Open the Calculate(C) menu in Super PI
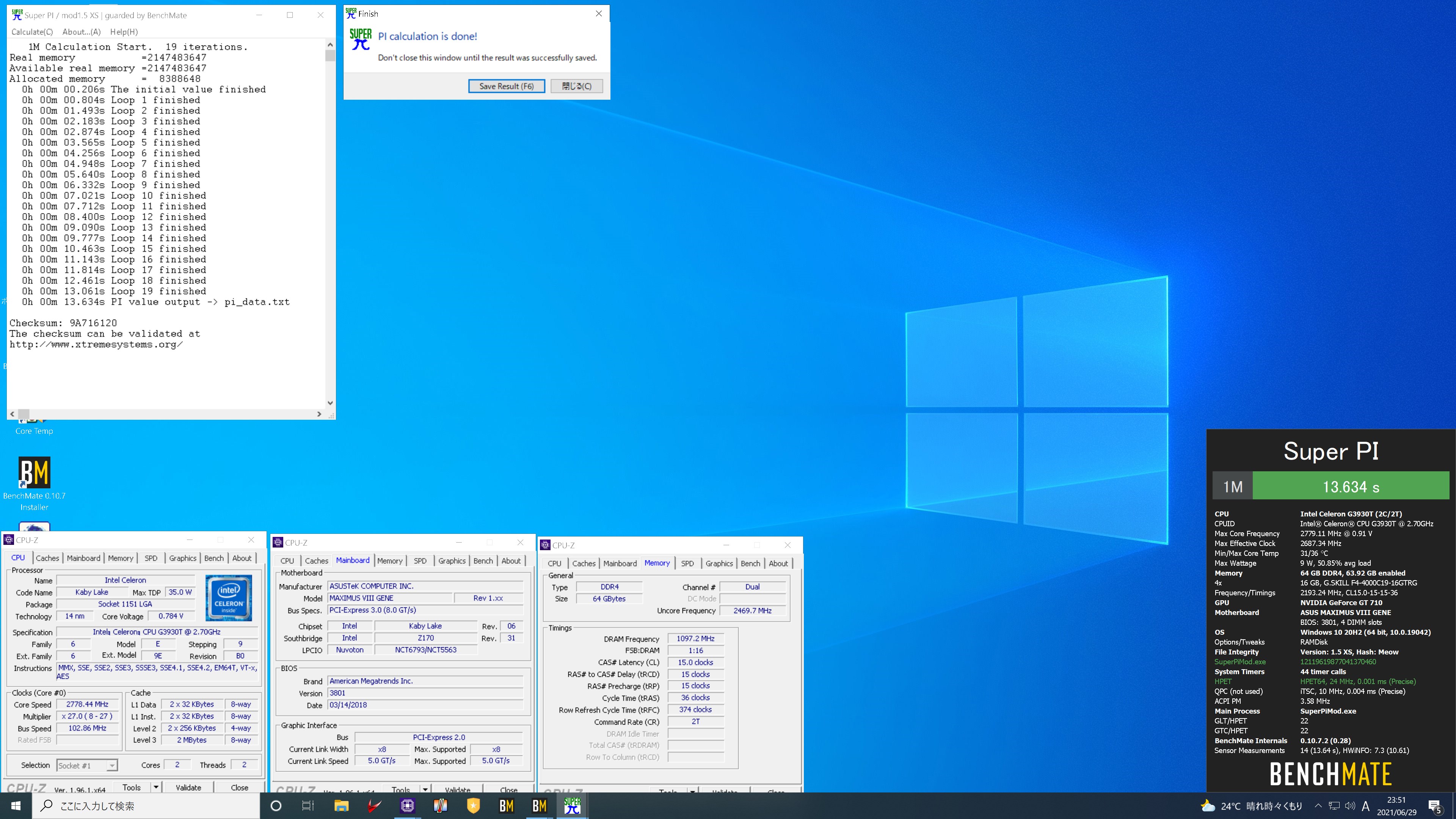The height and width of the screenshot is (819, 1456). pyautogui.click(x=32, y=31)
